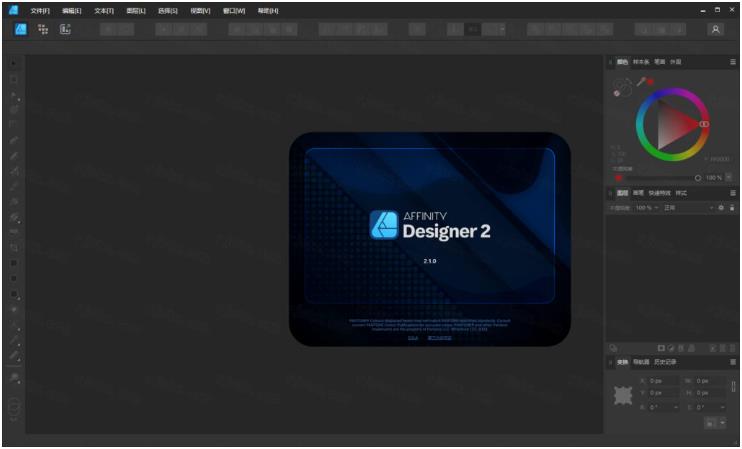
Task: Set color to none with the small red-slash icon
Action: click(x=617, y=94)
